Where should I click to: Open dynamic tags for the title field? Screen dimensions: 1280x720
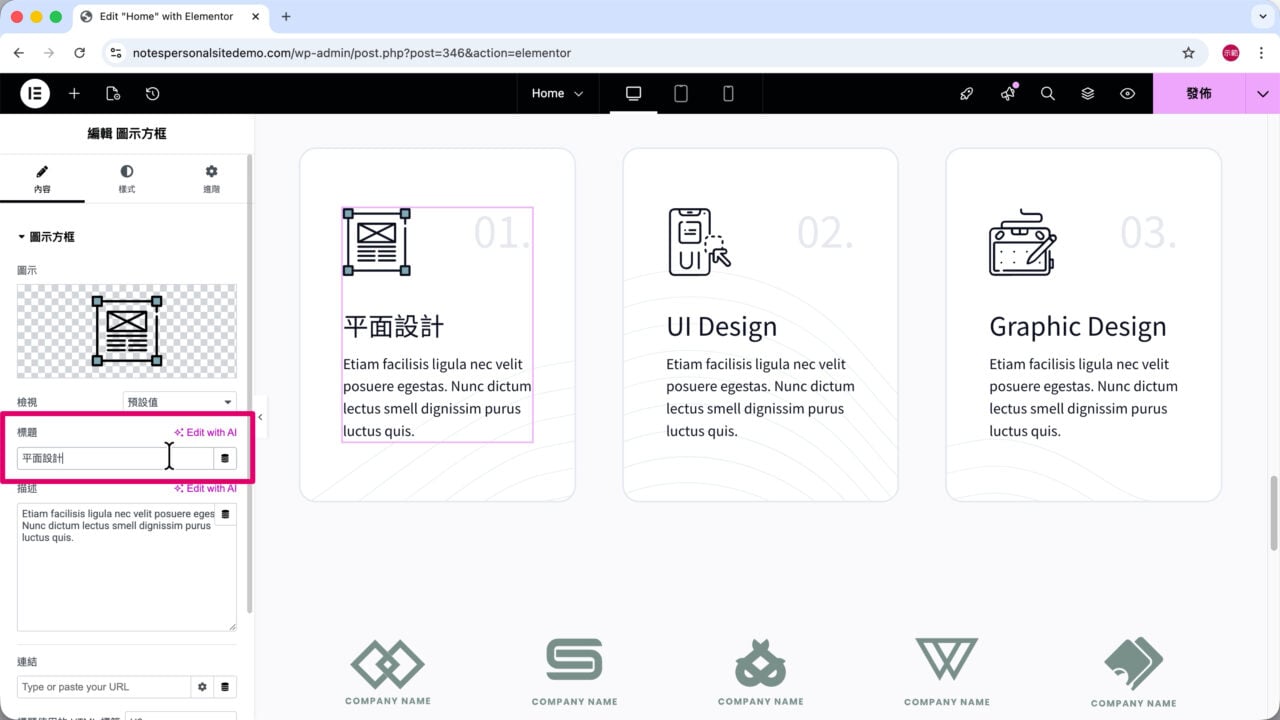[x=225, y=458]
